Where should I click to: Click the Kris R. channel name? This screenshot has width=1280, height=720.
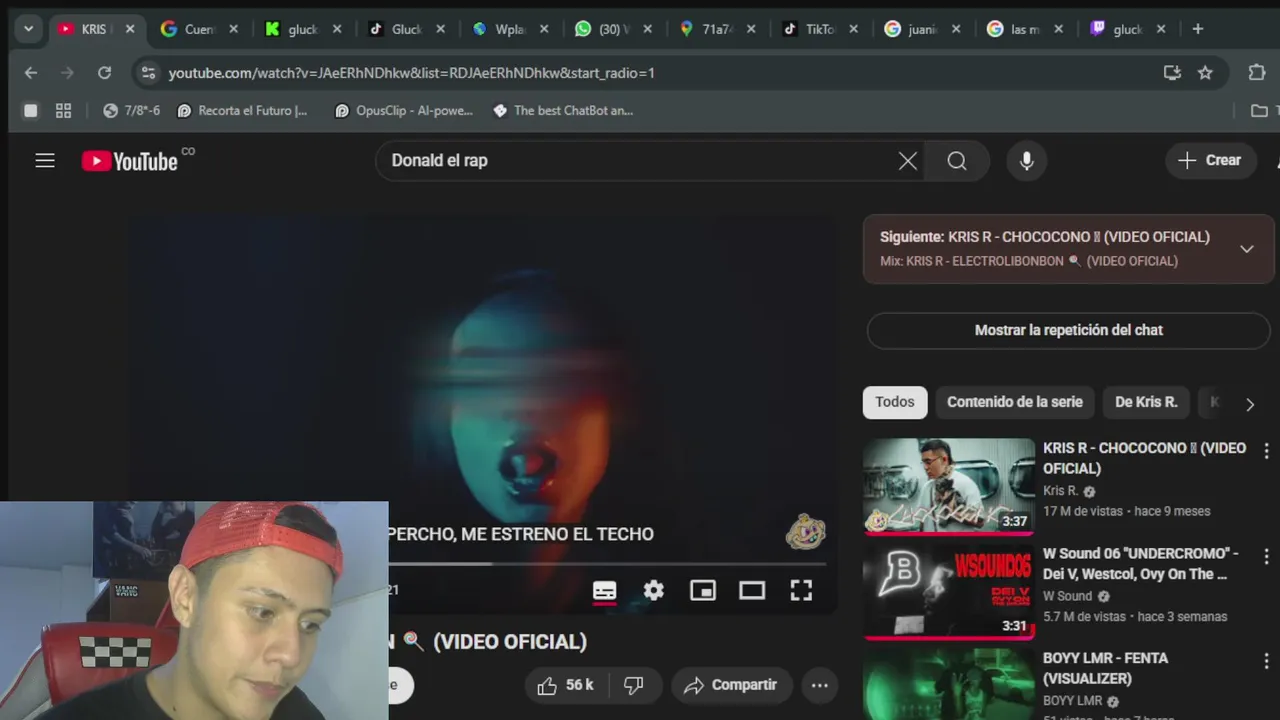[1060, 491]
